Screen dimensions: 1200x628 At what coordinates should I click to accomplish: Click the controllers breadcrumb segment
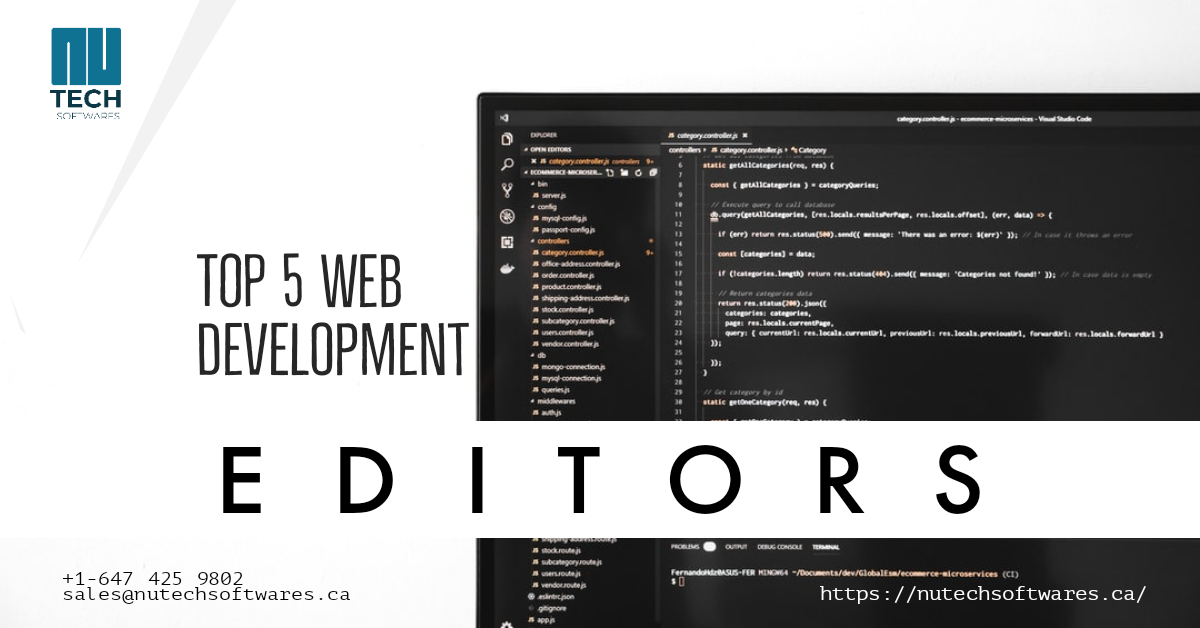(x=685, y=150)
